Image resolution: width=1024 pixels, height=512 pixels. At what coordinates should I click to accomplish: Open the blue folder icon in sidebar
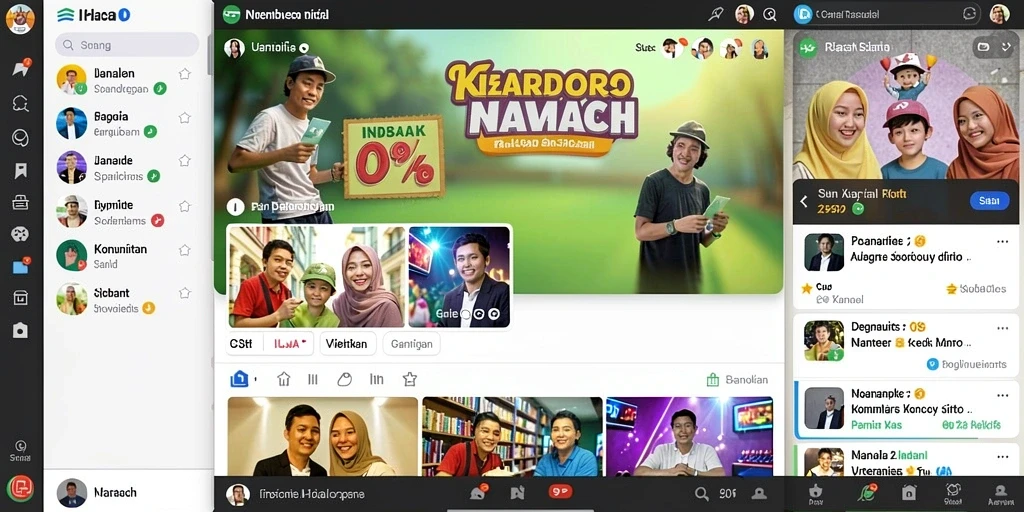point(20,266)
